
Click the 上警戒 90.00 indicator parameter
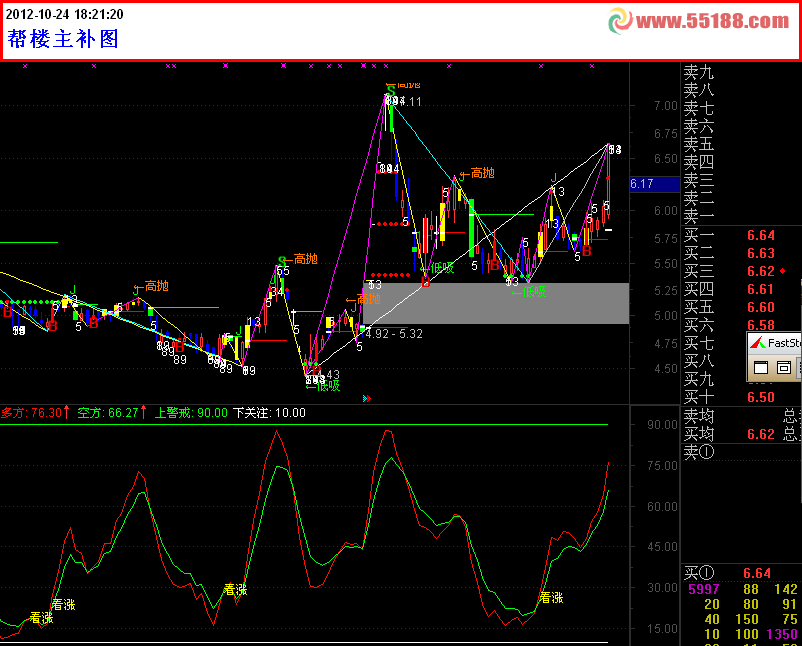[189, 412]
